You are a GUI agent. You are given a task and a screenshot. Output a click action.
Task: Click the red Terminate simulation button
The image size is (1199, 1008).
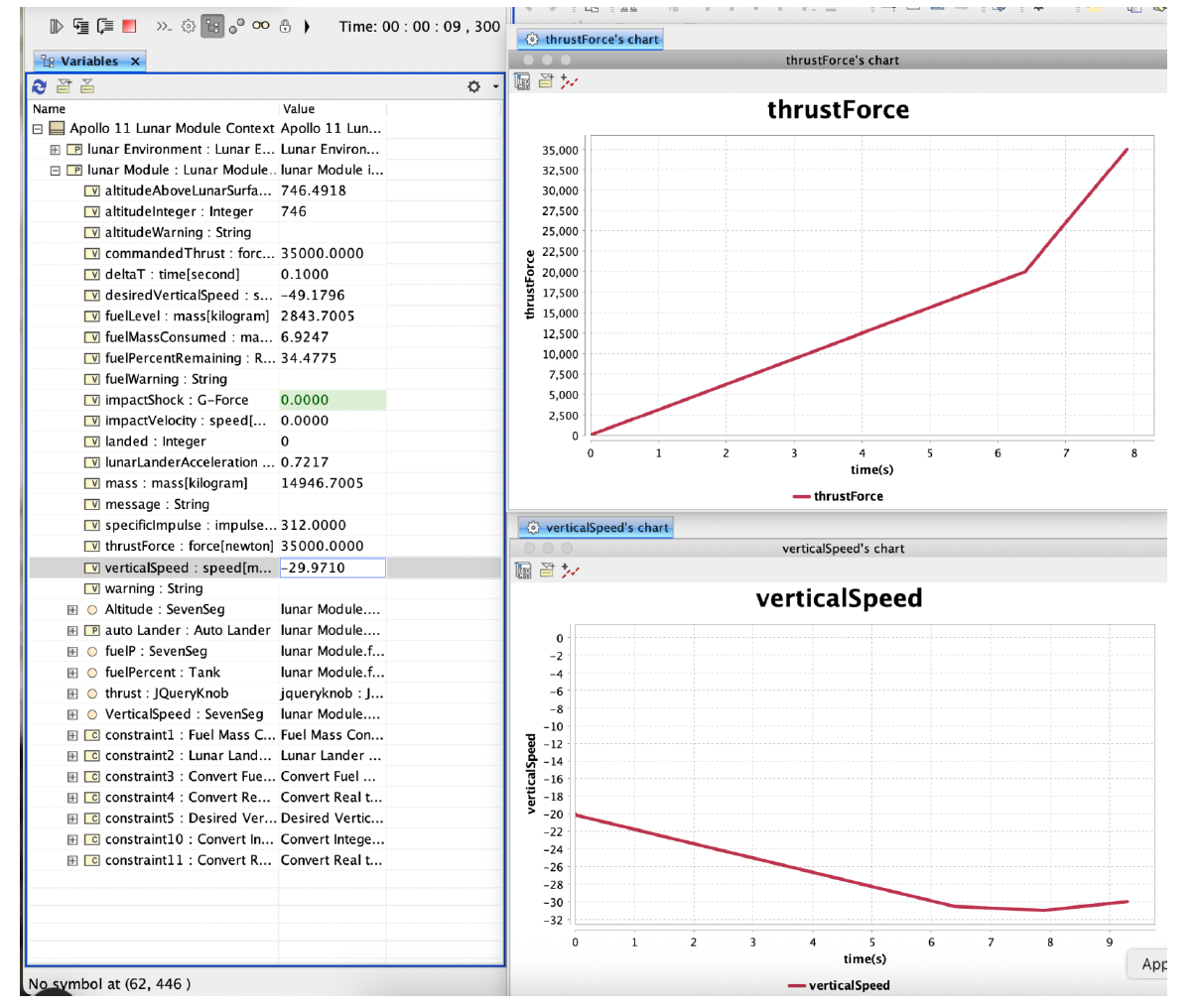click(x=130, y=27)
